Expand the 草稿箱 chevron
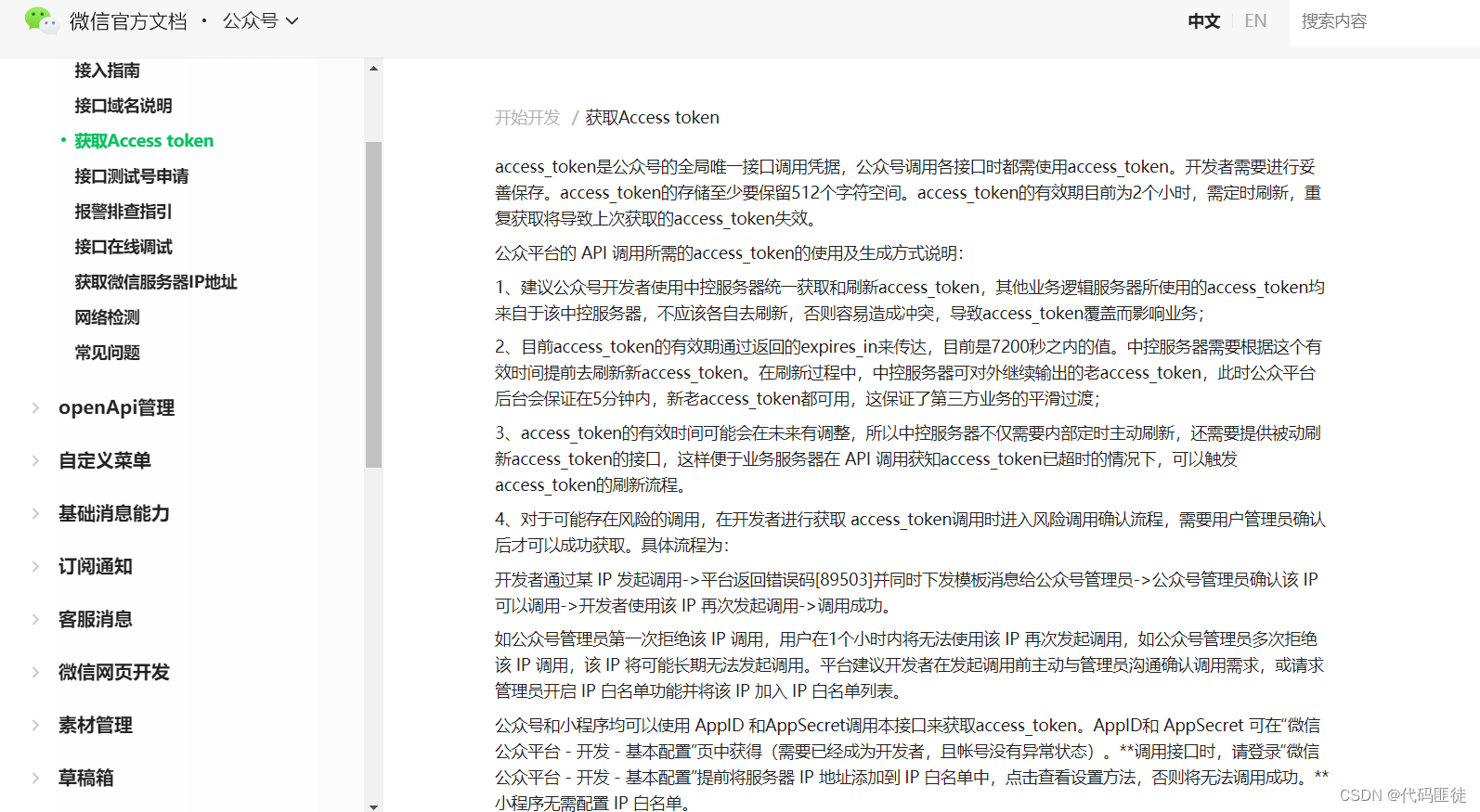This screenshot has height=812, width=1480. [x=35, y=778]
